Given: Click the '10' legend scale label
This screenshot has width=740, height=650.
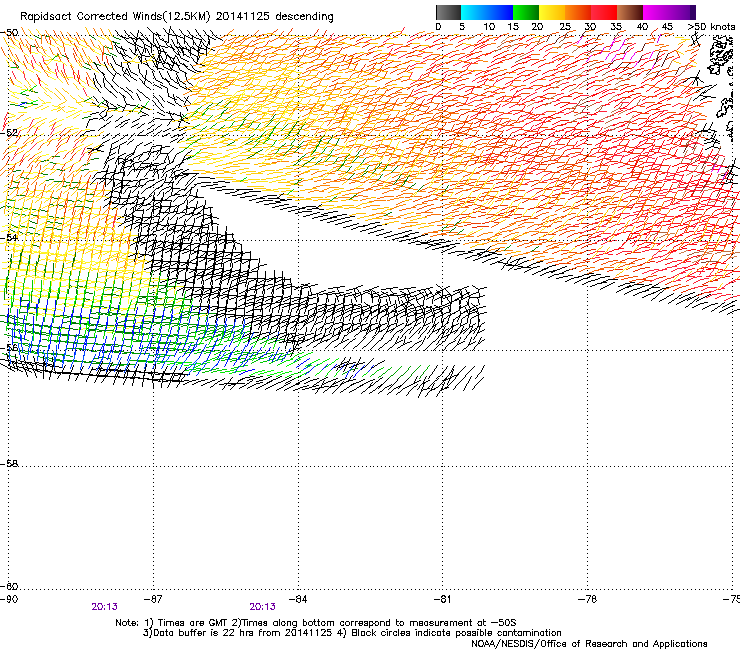Looking at the screenshot, I should (489, 27).
